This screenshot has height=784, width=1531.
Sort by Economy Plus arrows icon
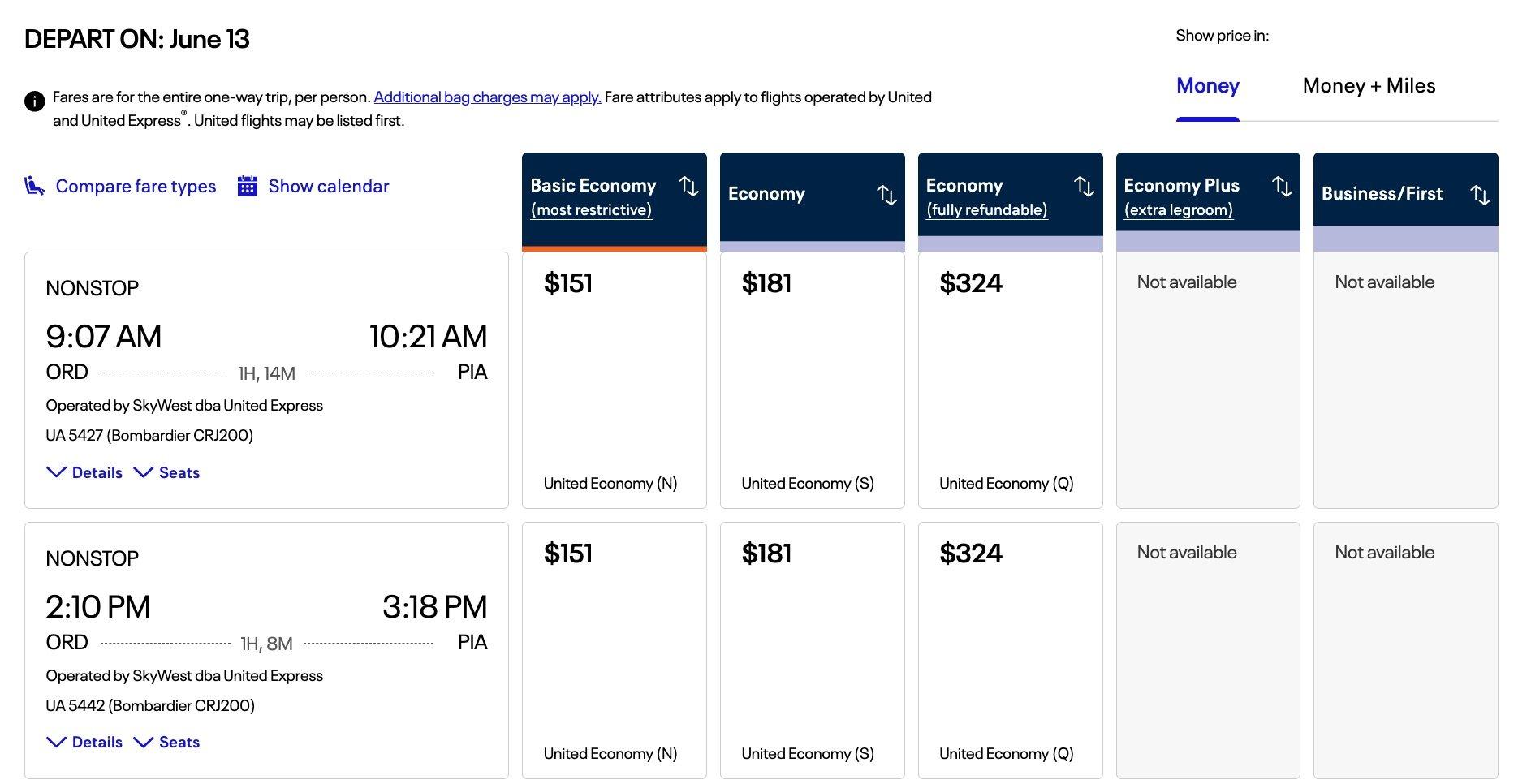pyautogui.click(x=1282, y=187)
